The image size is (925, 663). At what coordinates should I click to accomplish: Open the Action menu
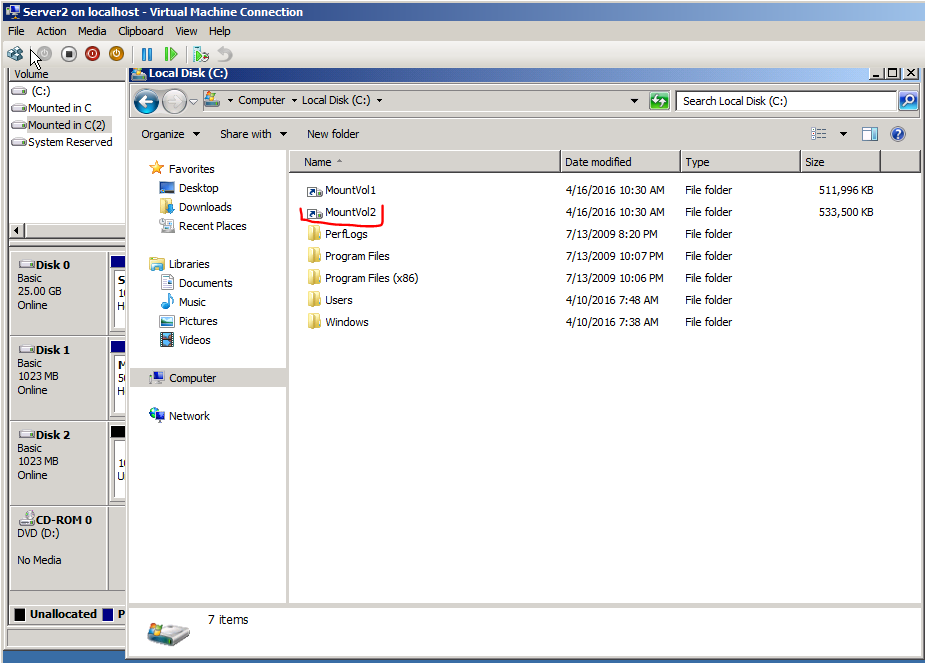tap(51, 31)
